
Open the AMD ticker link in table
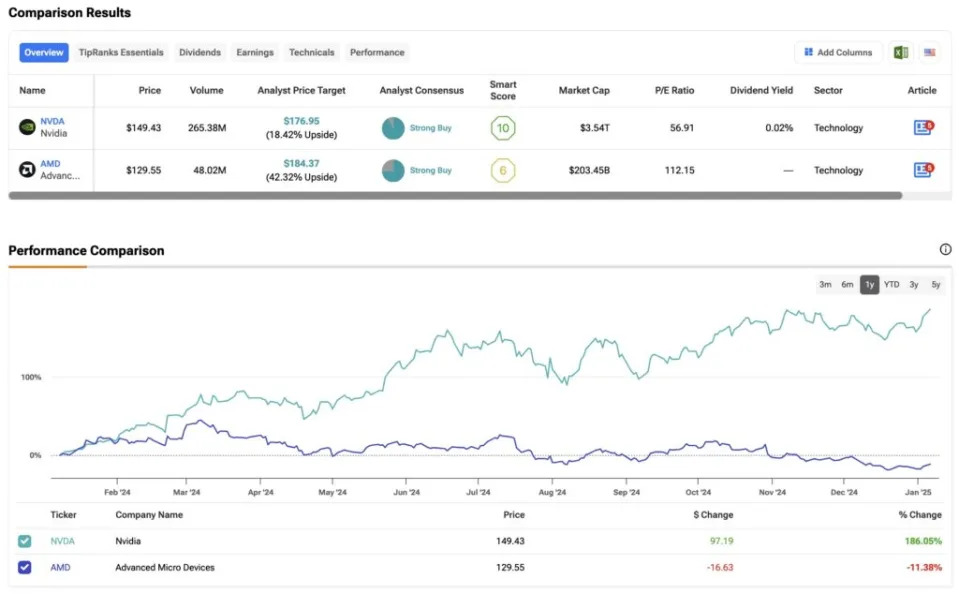pyautogui.click(x=50, y=163)
